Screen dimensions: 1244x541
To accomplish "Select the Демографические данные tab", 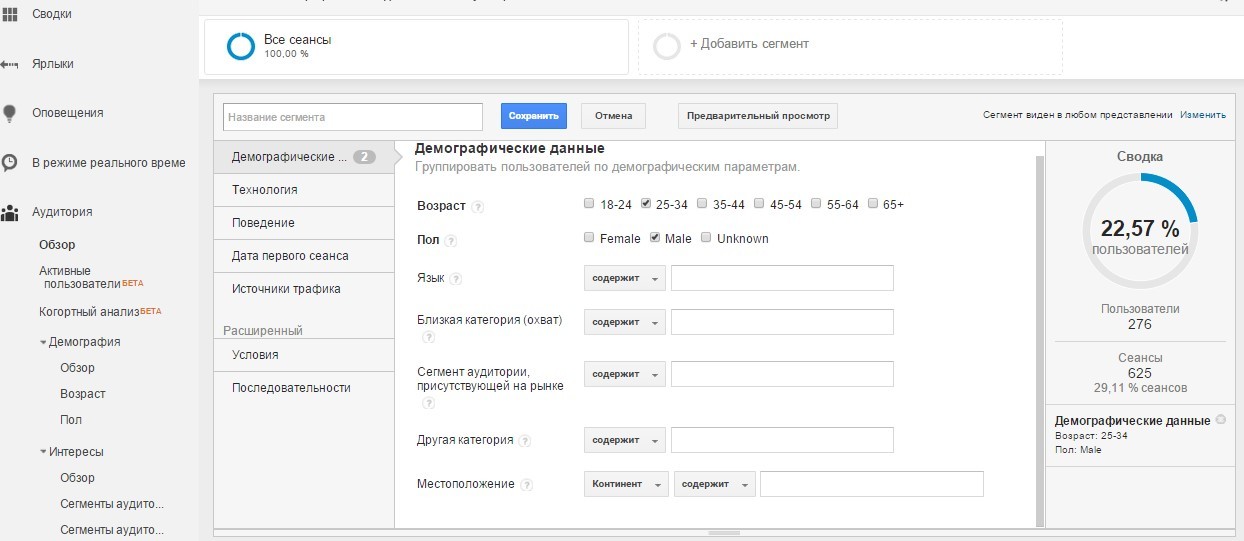I will click(x=304, y=157).
